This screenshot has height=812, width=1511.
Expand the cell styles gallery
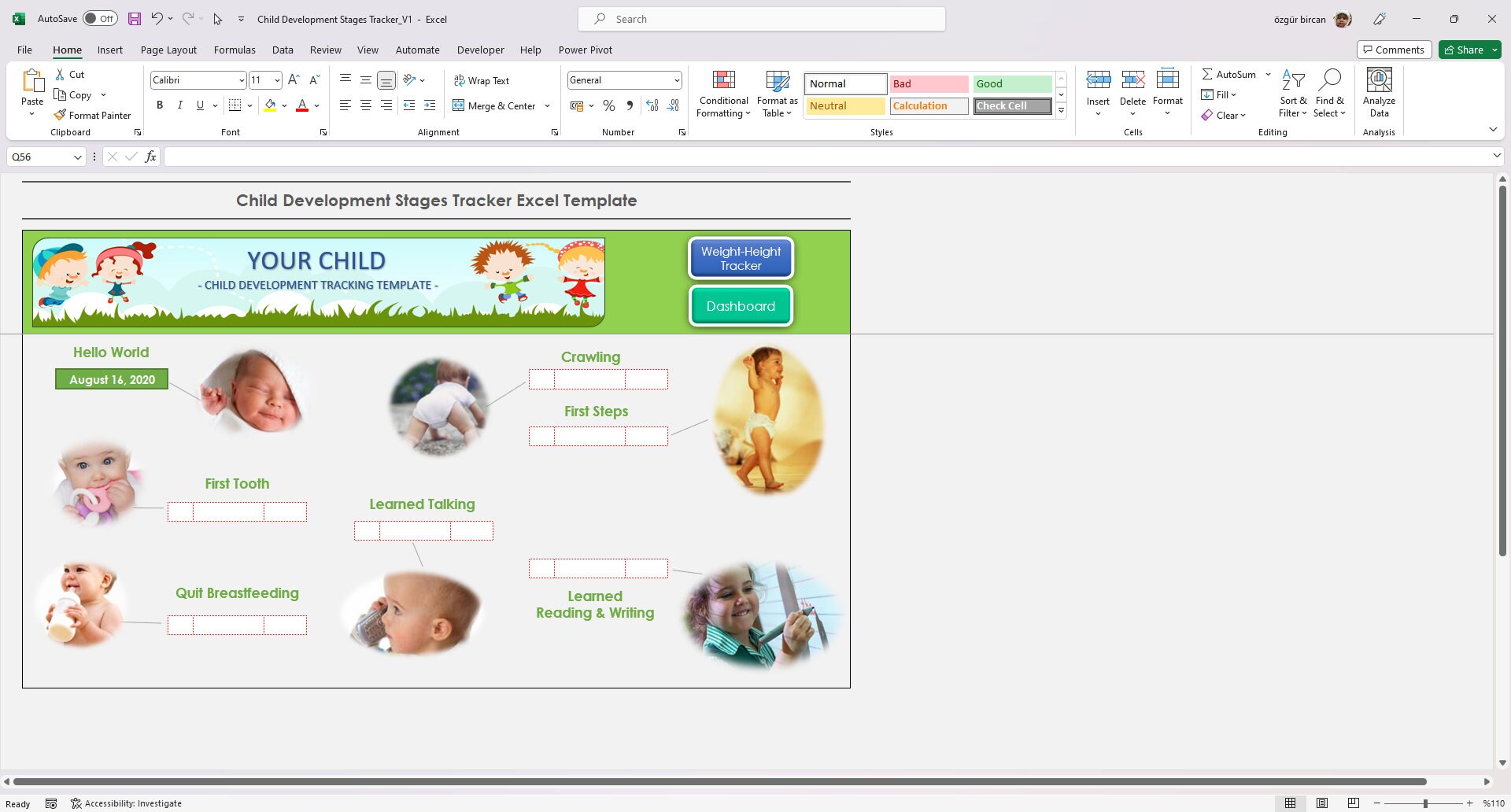[1061, 110]
